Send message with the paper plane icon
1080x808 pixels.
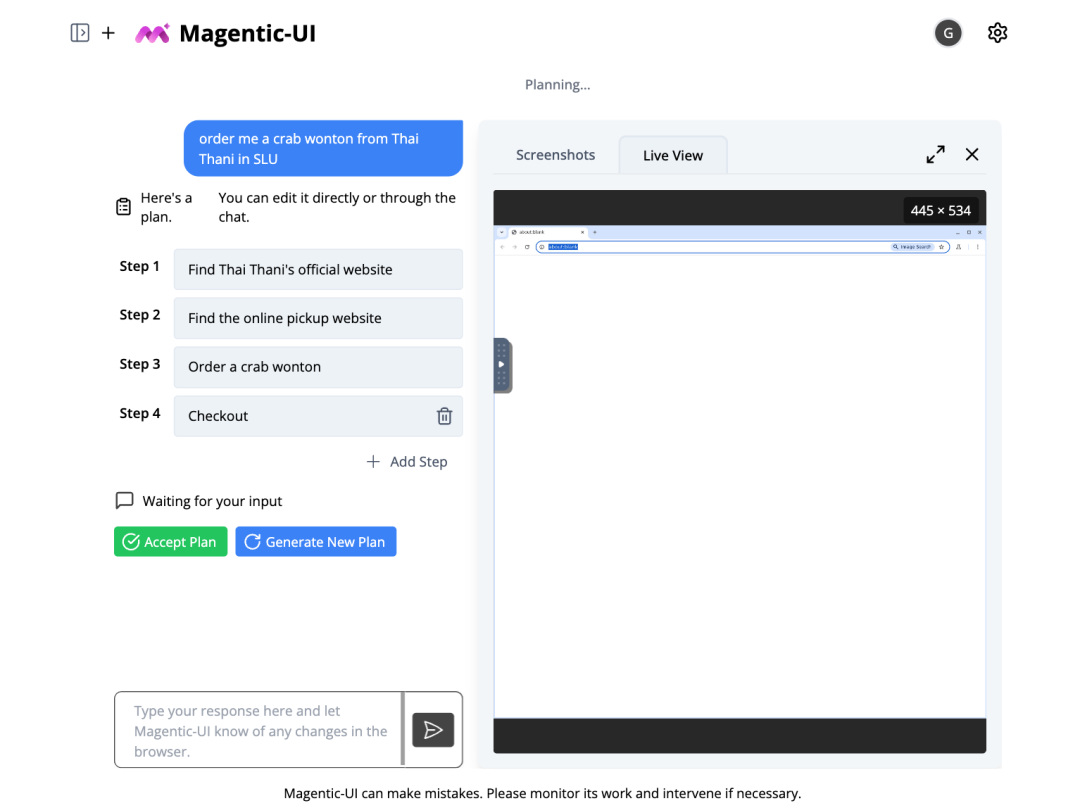[433, 729]
